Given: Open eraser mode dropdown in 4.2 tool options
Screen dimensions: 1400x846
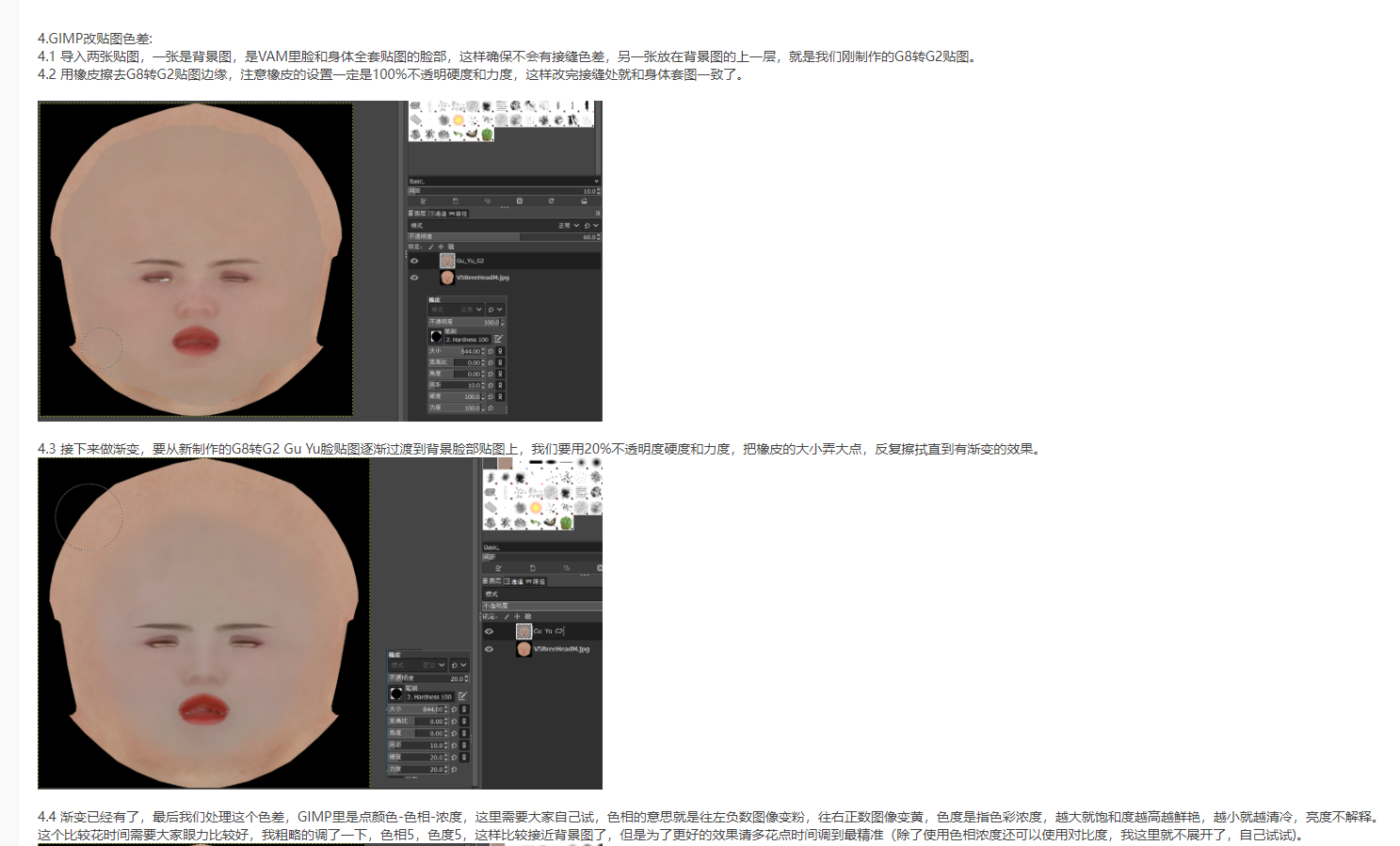Looking at the screenshot, I should [x=457, y=310].
